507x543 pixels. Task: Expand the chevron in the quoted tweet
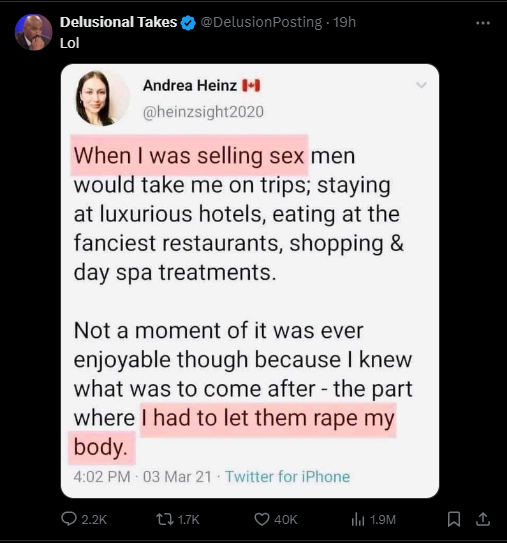(421, 85)
